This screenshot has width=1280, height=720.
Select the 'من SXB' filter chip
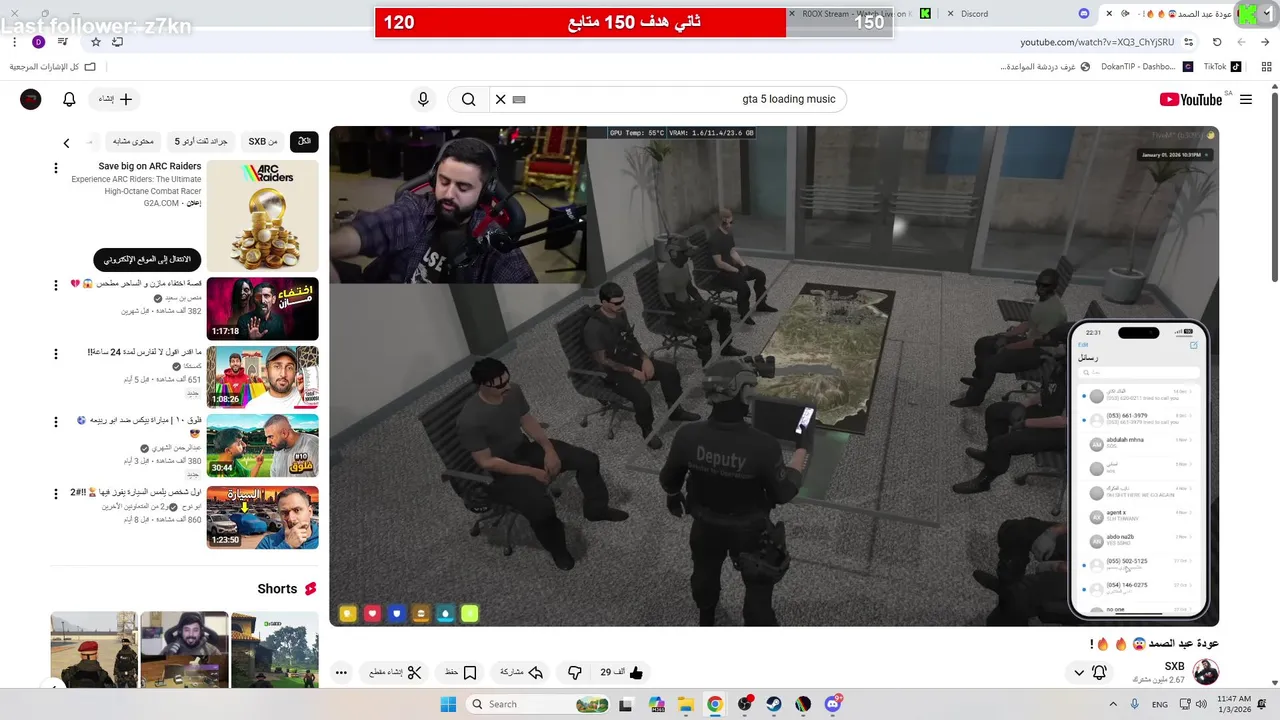pos(263,142)
